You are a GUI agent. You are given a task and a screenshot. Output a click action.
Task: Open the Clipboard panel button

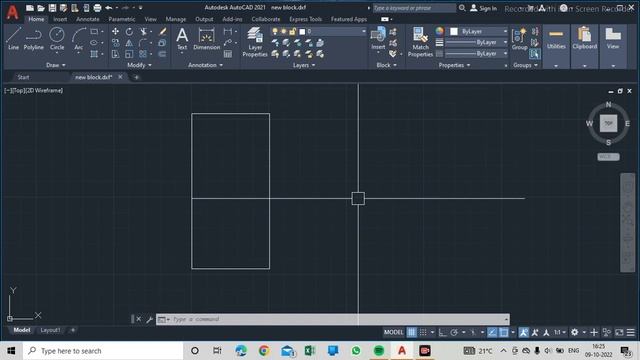(584, 46)
